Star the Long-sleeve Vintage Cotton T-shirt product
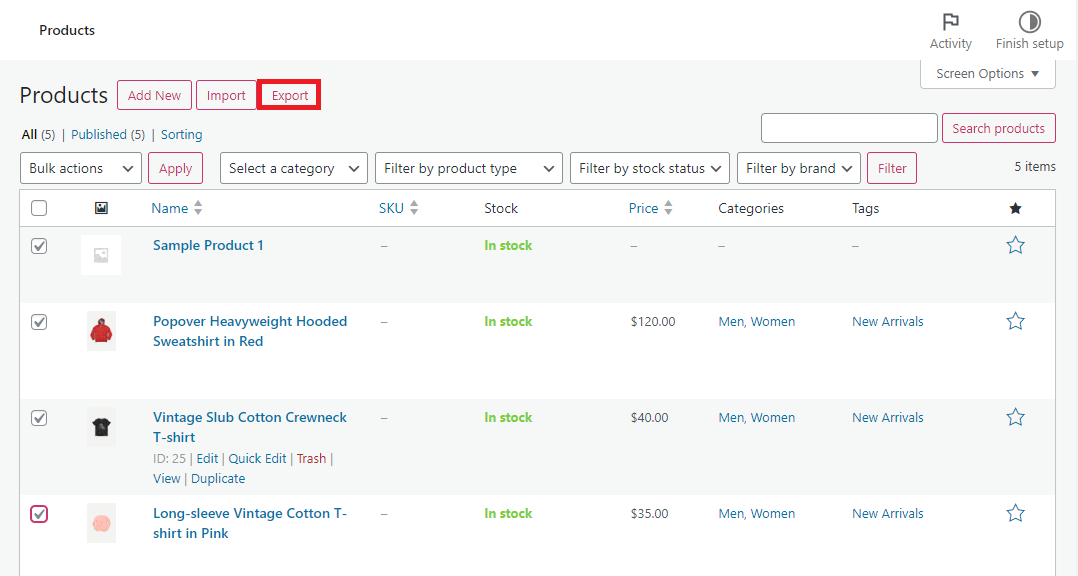Image resolution: width=1078 pixels, height=576 pixels. coord(1015,513)
